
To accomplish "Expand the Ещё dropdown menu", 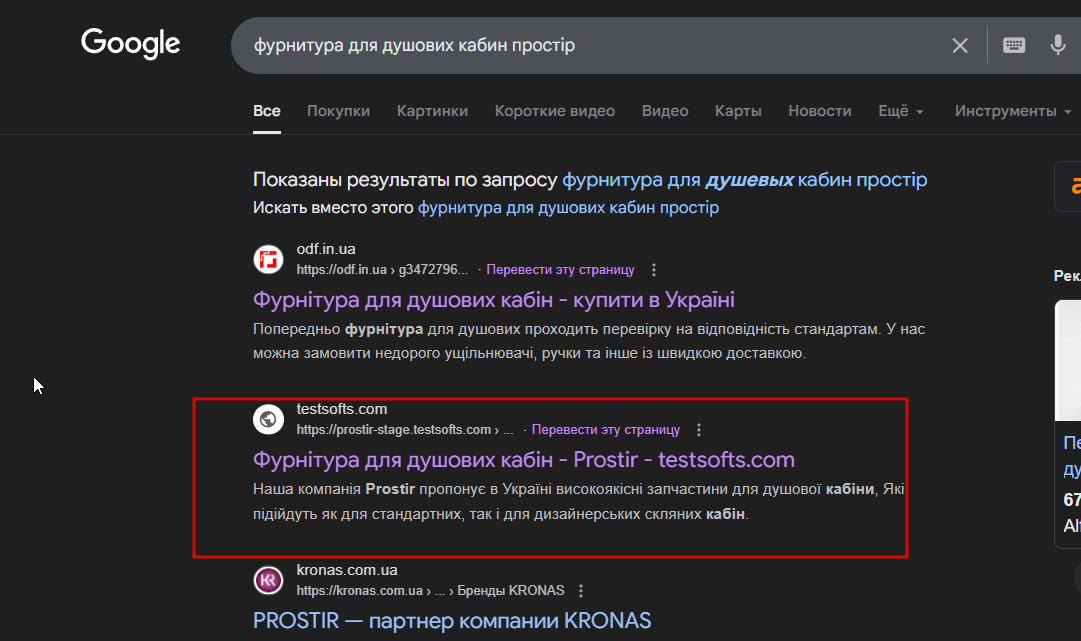I will (900, 111).
